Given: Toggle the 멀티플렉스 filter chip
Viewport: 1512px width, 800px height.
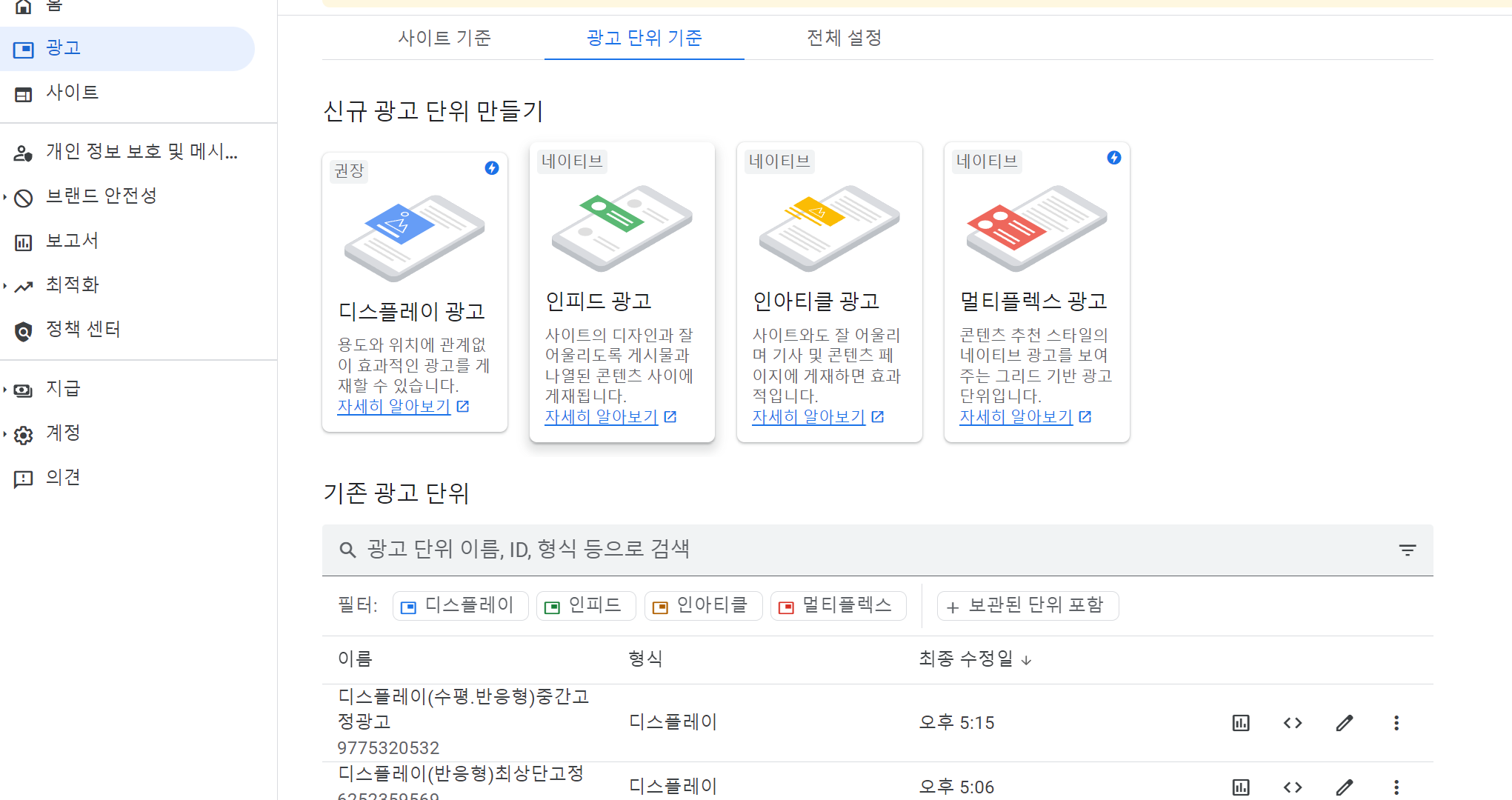Looking at the screenshot, I should tap(838, 606).
